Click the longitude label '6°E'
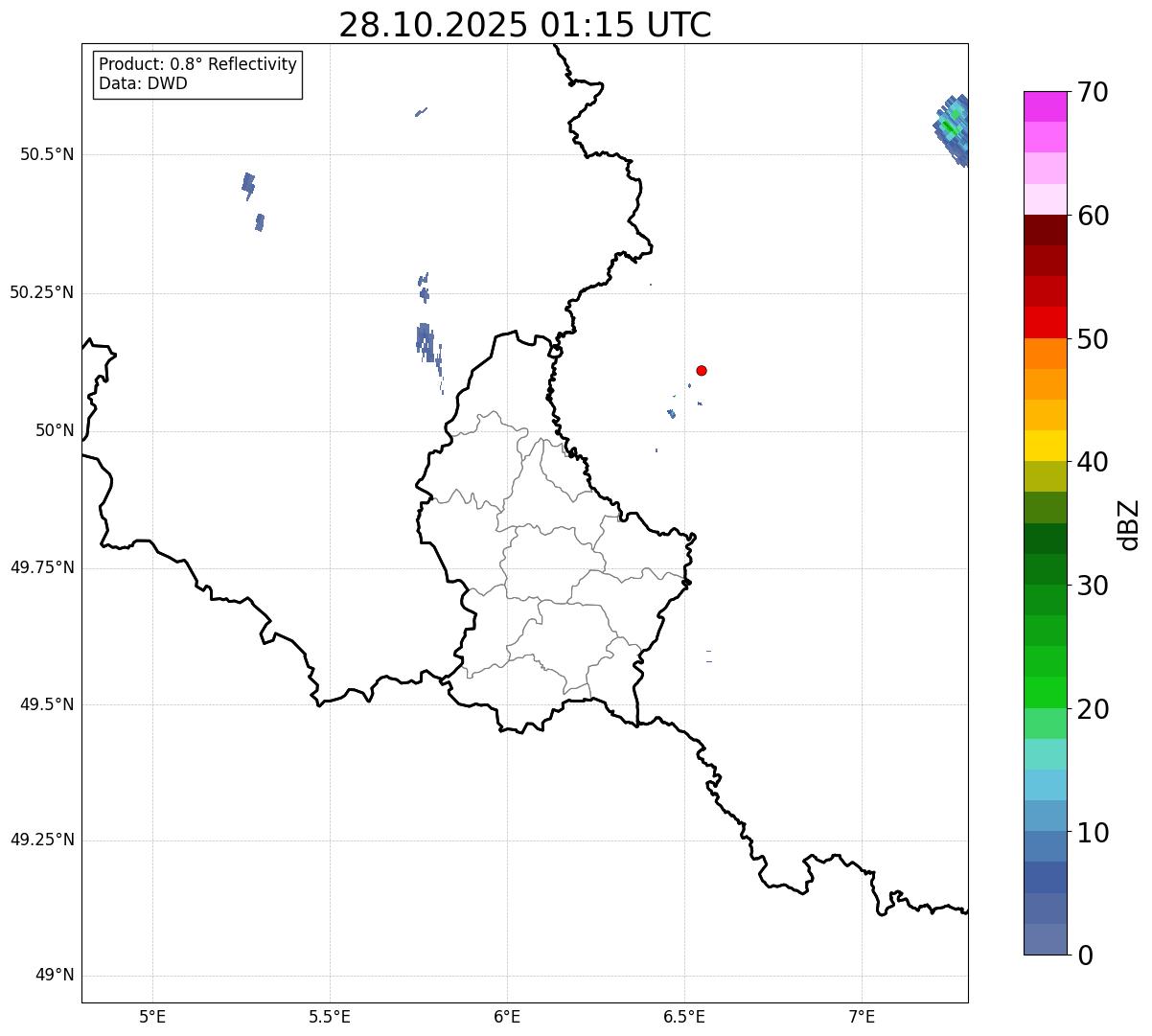This screenshot has width=1152, height=1036. coord(507,1017)
